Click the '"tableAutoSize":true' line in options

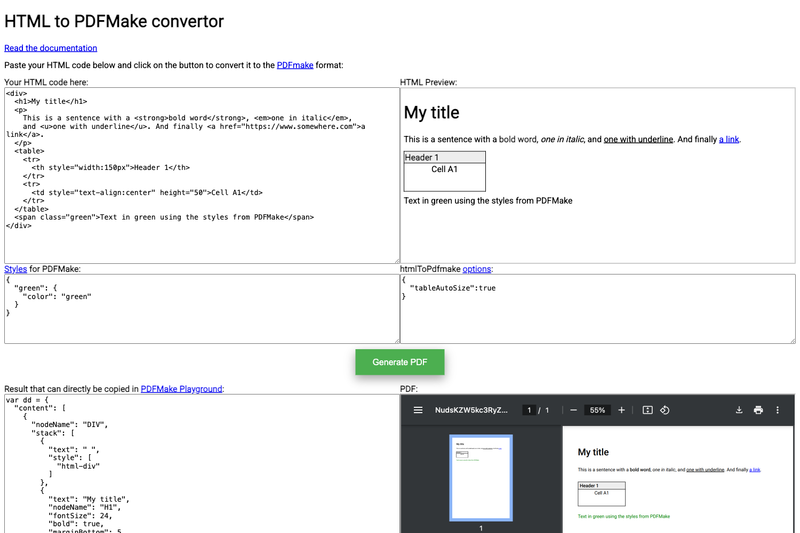[x=453, y=288]
